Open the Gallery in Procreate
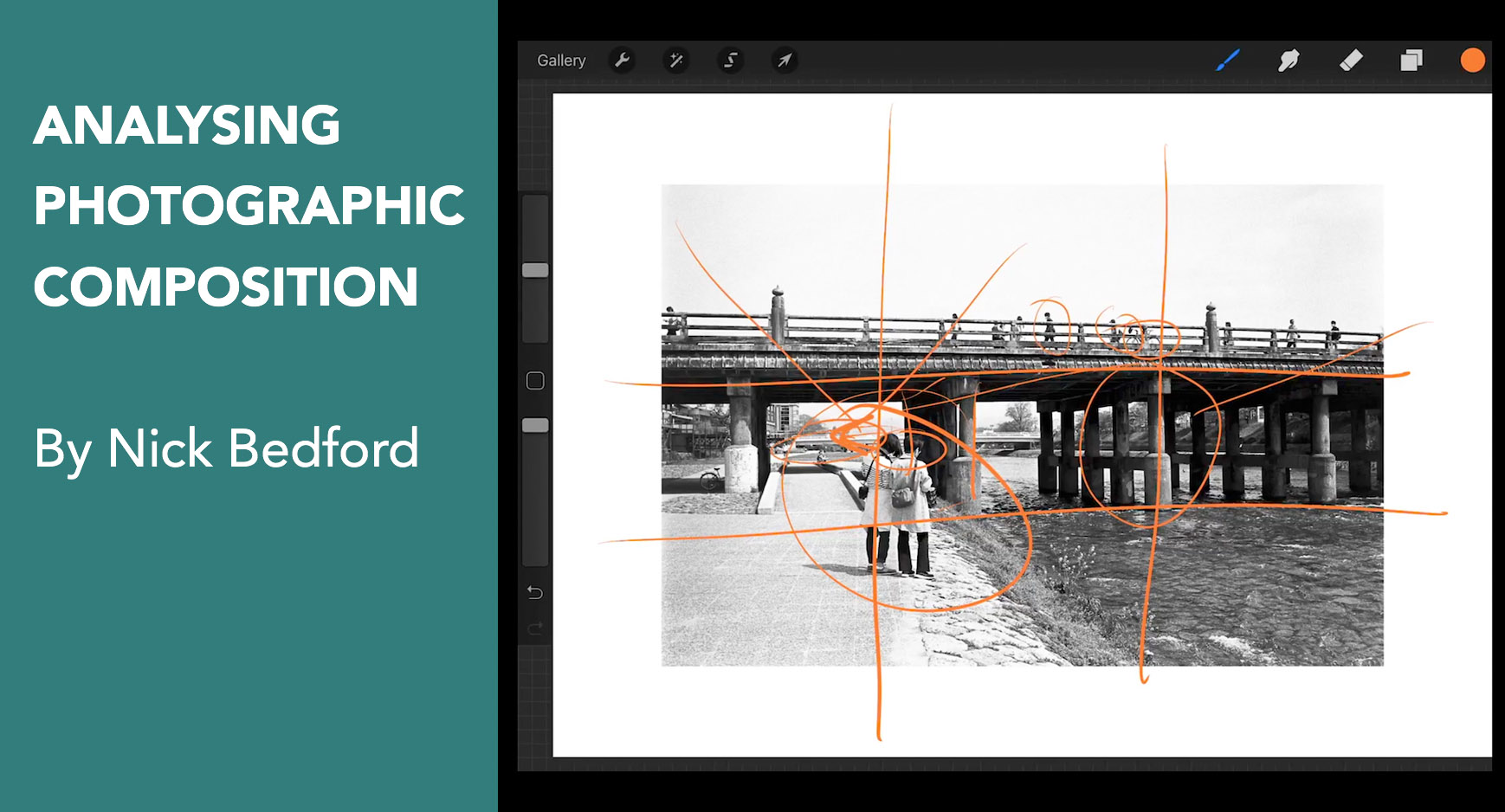This screenshot has height=812, width=1505. (x=561, y=61)
